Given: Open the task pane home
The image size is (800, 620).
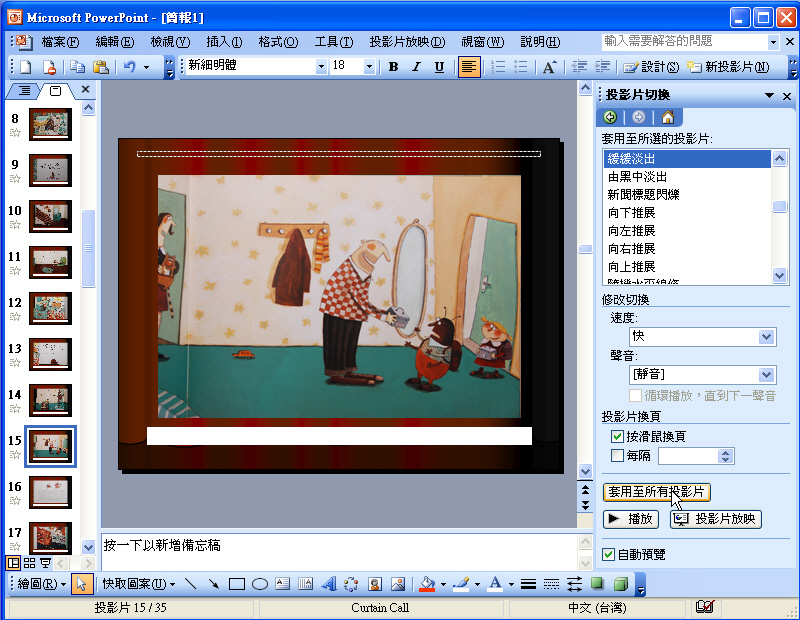Looking at the screenshot, I should [668, 117].
